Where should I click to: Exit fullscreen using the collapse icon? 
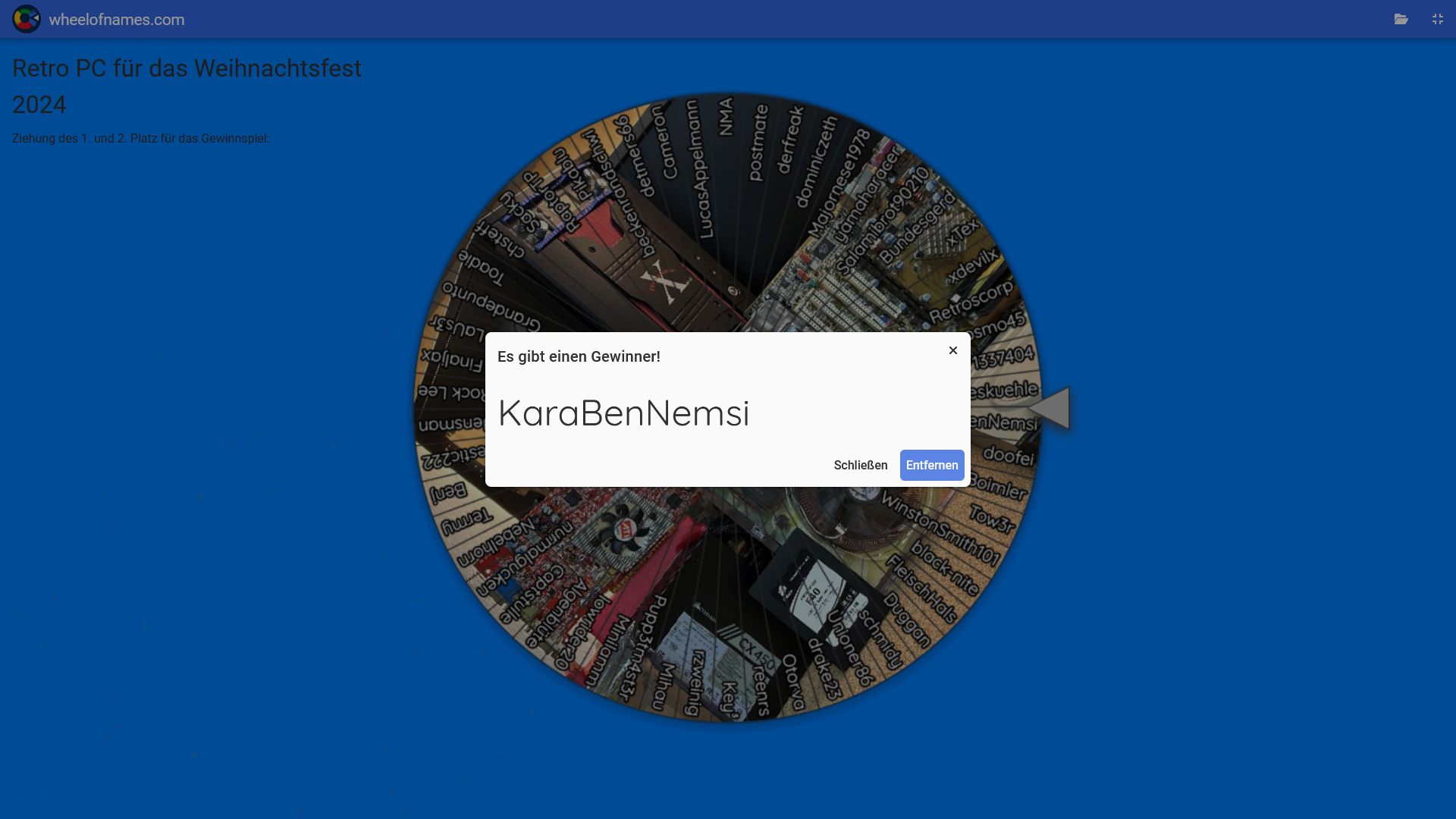point(1437,19)
